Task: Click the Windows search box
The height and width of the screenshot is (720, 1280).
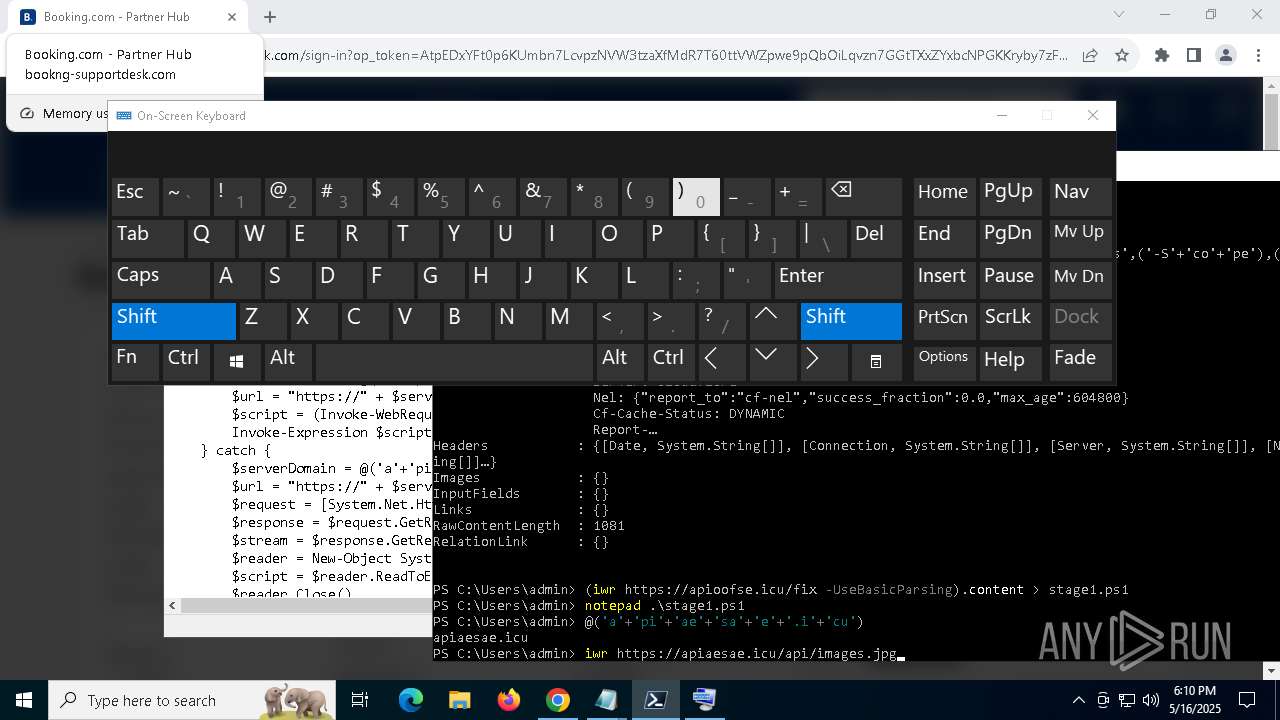Action: 190,700
